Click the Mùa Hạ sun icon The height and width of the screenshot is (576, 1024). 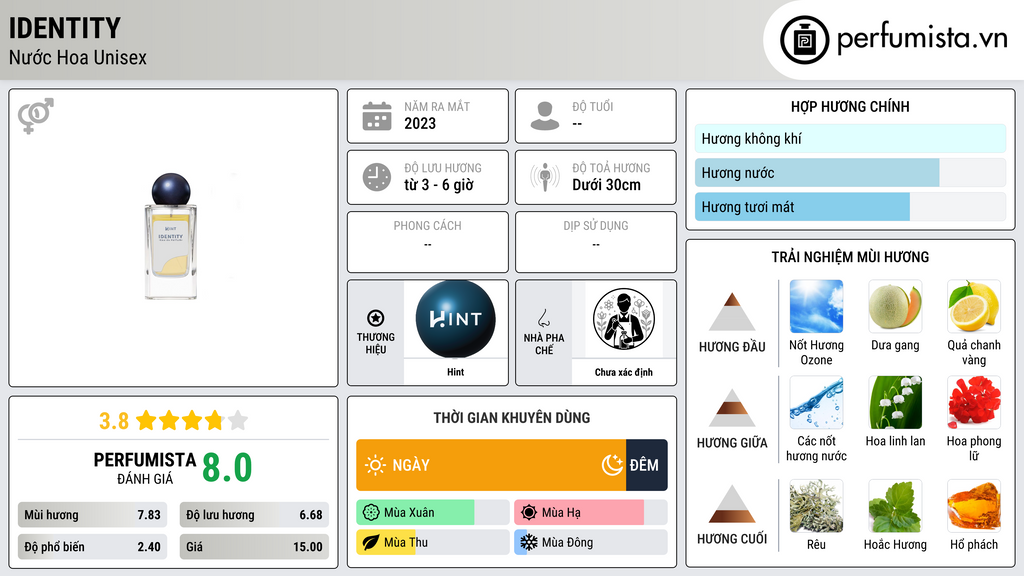coord(529,513)
